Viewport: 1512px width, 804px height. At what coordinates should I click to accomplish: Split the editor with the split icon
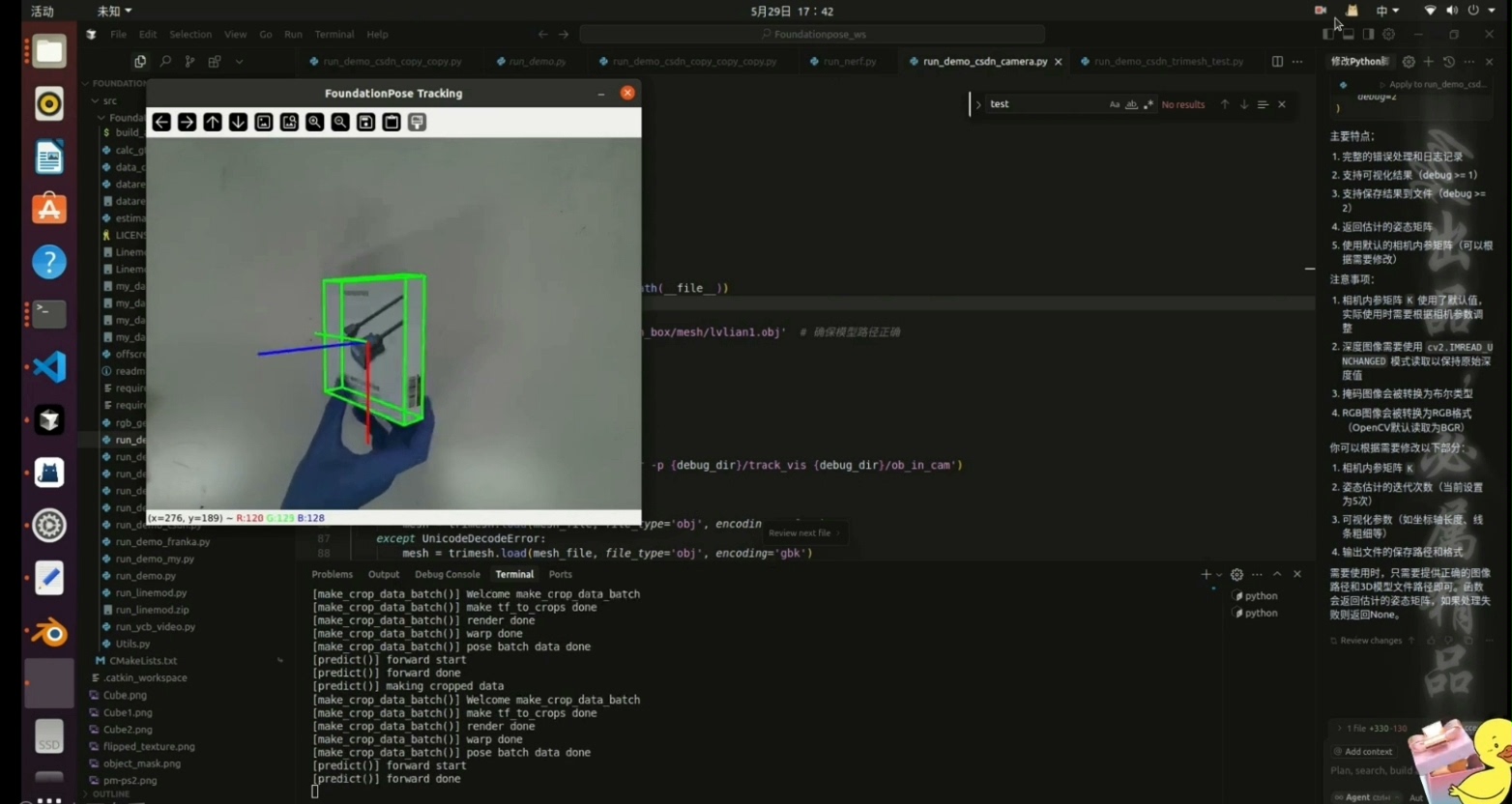pyautogui.click(x=1277, y=62)
